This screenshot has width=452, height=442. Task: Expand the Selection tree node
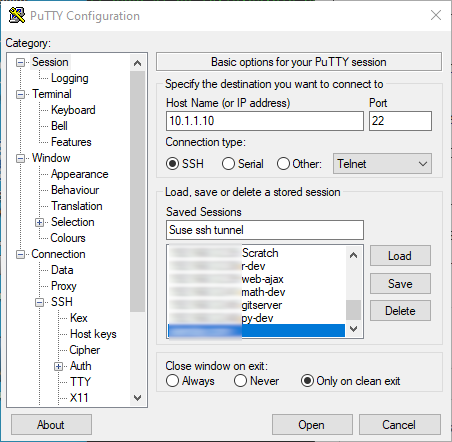[39, 222]
